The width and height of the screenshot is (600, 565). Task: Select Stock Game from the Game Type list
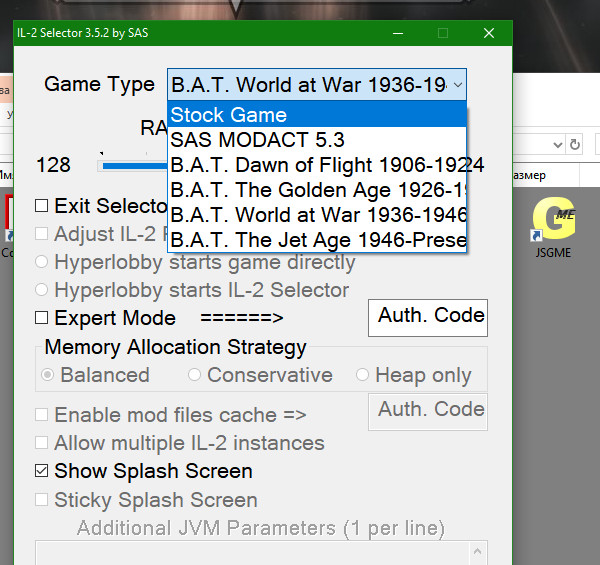click(x=317, y=115)
